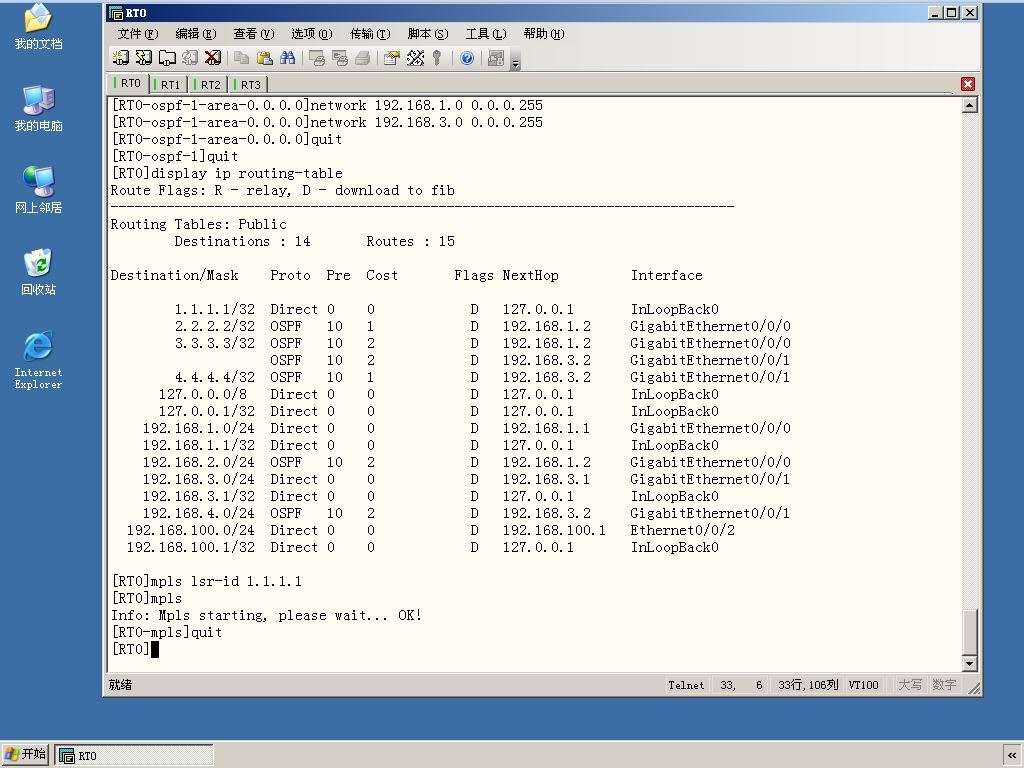1024x768 pixels.
Task: Click the RT0 taskbar button
Action: coord(134,755)
